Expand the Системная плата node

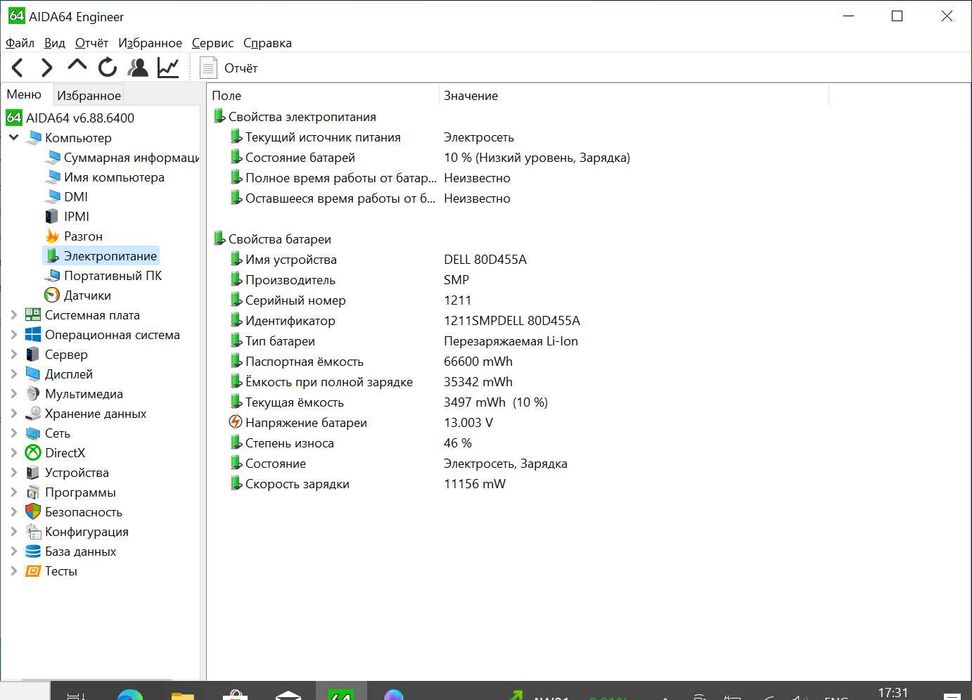coord(14,315)
